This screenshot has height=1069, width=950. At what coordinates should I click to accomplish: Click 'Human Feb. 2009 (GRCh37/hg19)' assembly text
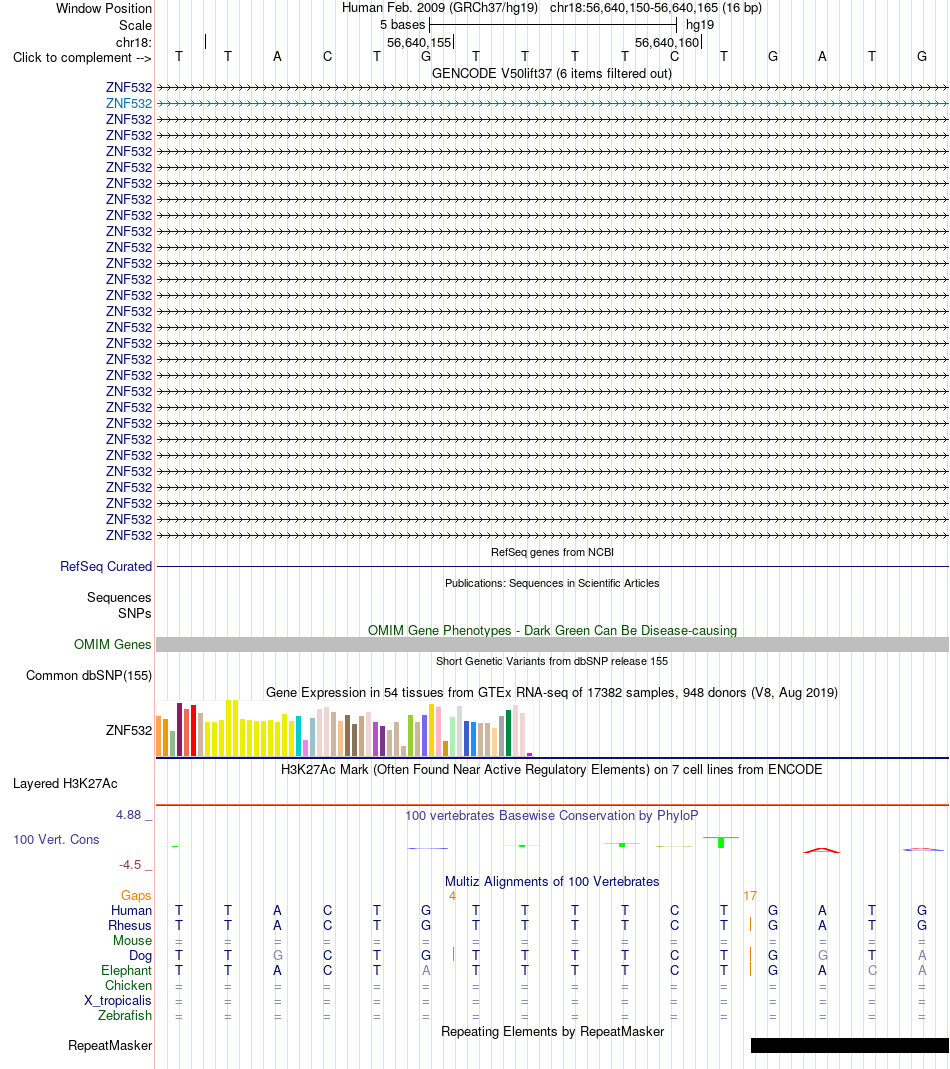tap(440, 7)
